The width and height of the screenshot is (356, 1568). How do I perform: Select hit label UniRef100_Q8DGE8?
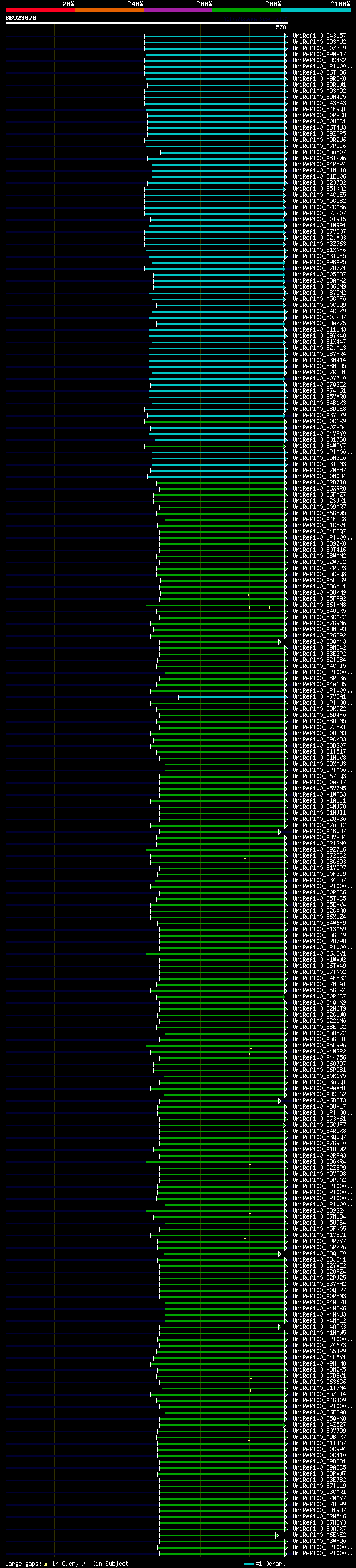point(319,409)
